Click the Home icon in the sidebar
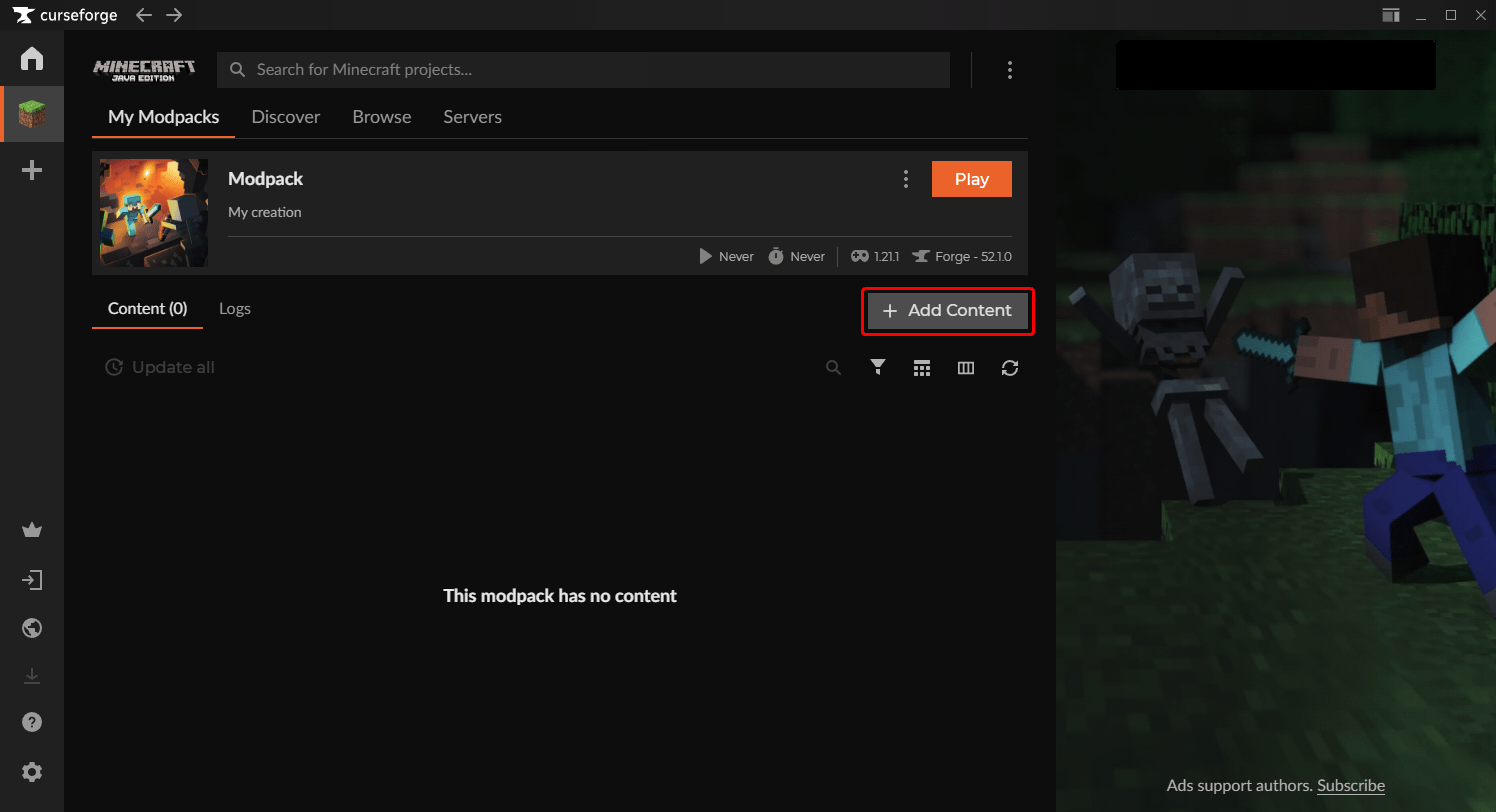Image resolution: width=1496 pixels, height=812 pixels. 32,59
